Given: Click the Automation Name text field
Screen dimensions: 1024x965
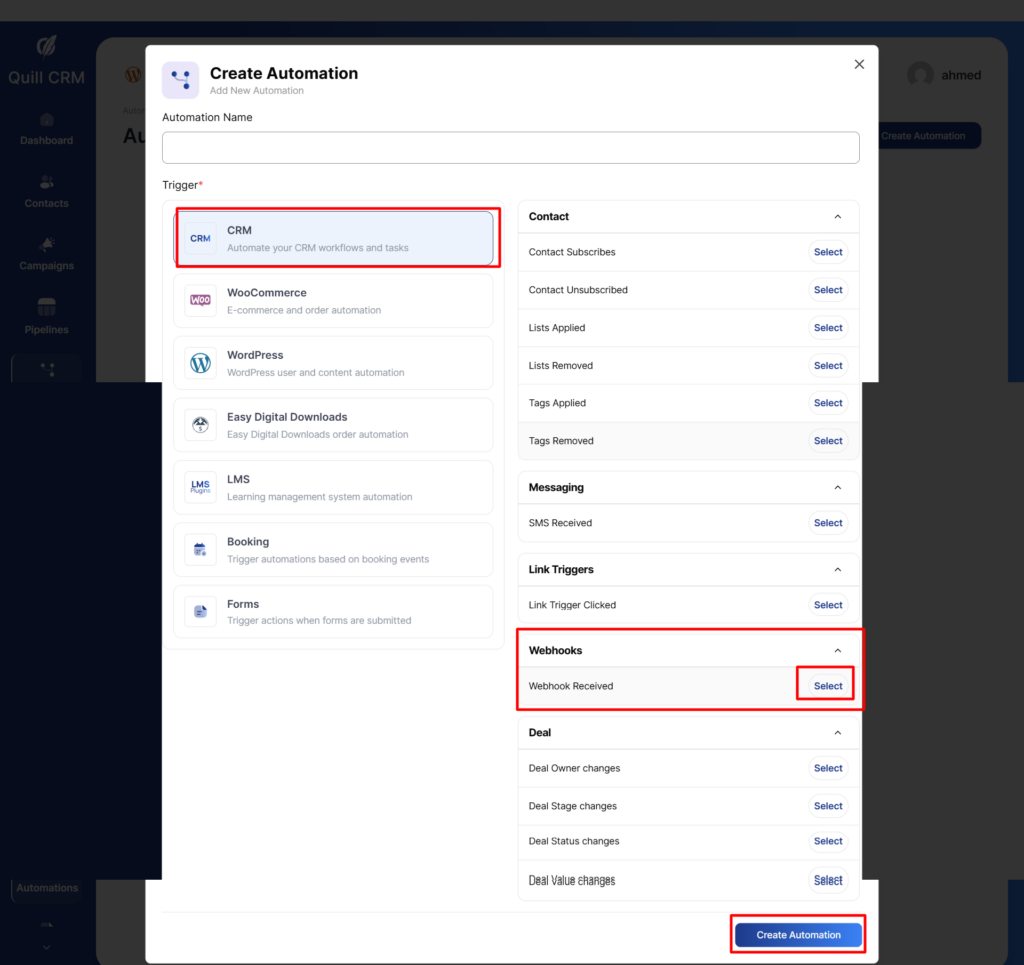Looking at the screenshot, I should click(x=510, y=148).
